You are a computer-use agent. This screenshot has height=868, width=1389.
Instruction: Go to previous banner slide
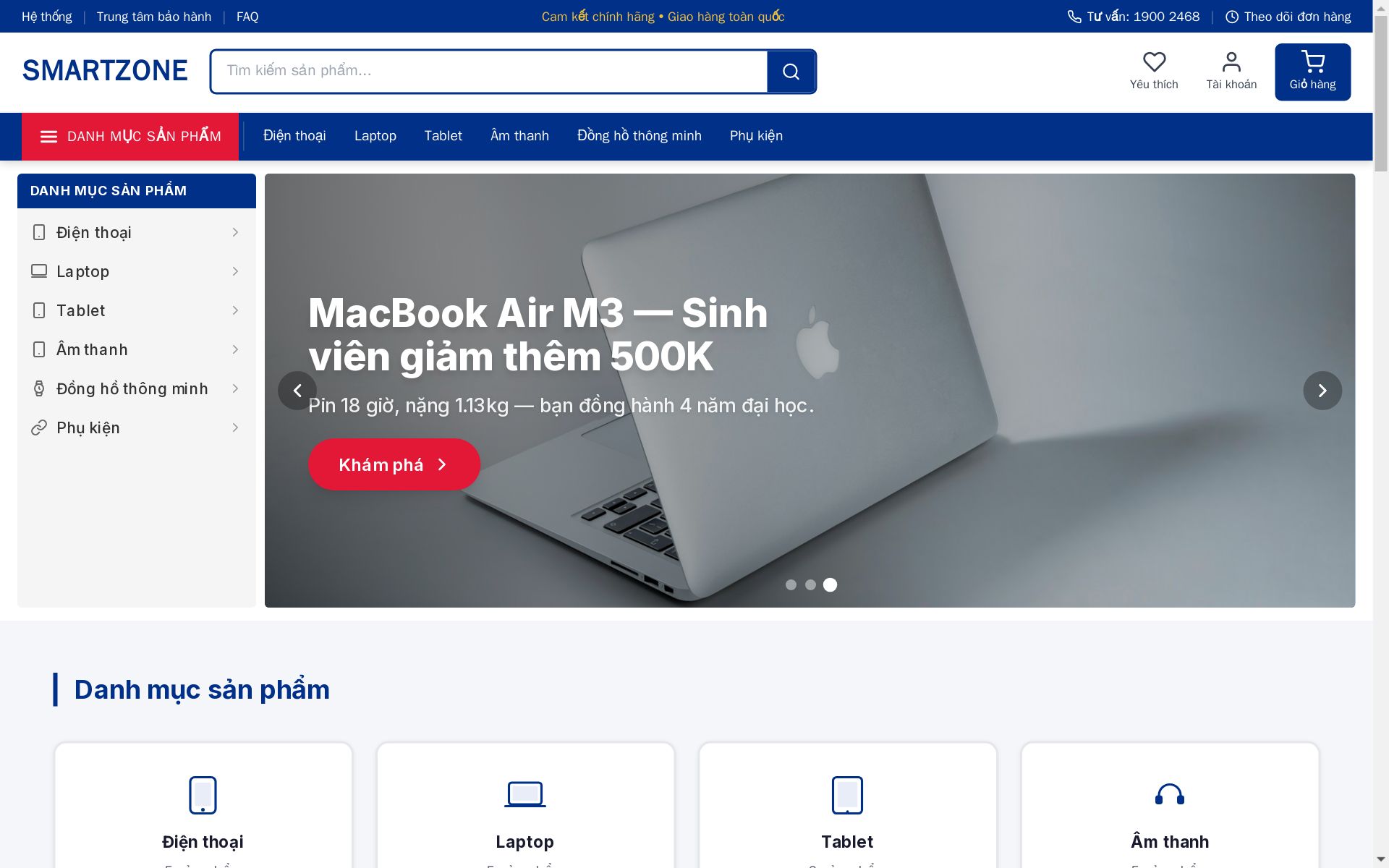point(297,391)
